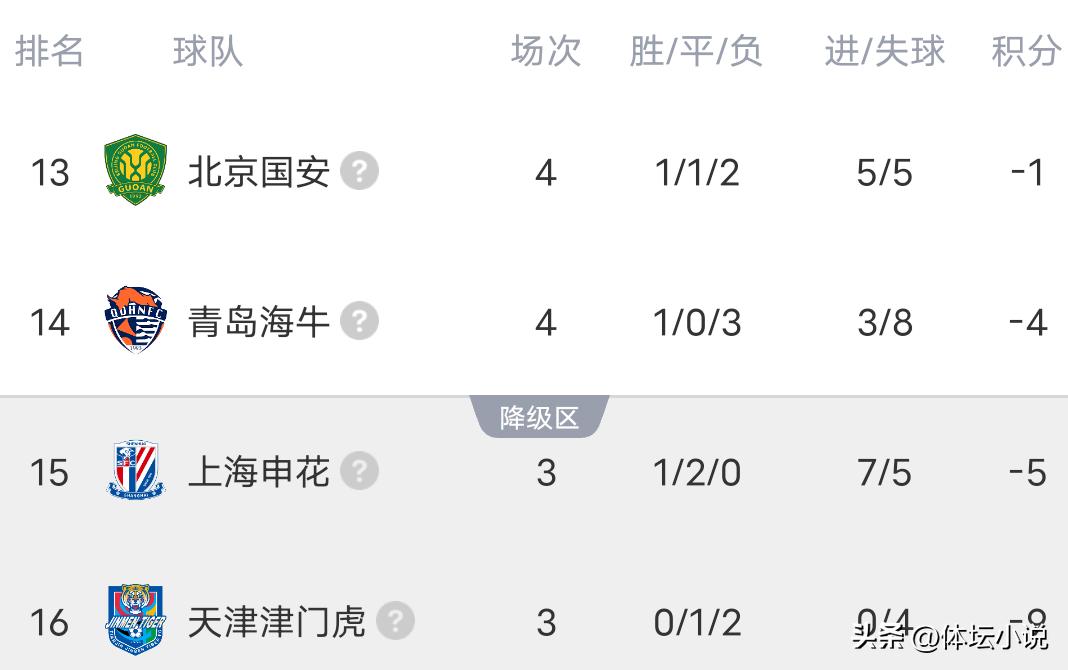Click the Qingdao Hainiu team logo
The image size is (1068, 670).
coord(136,321)
